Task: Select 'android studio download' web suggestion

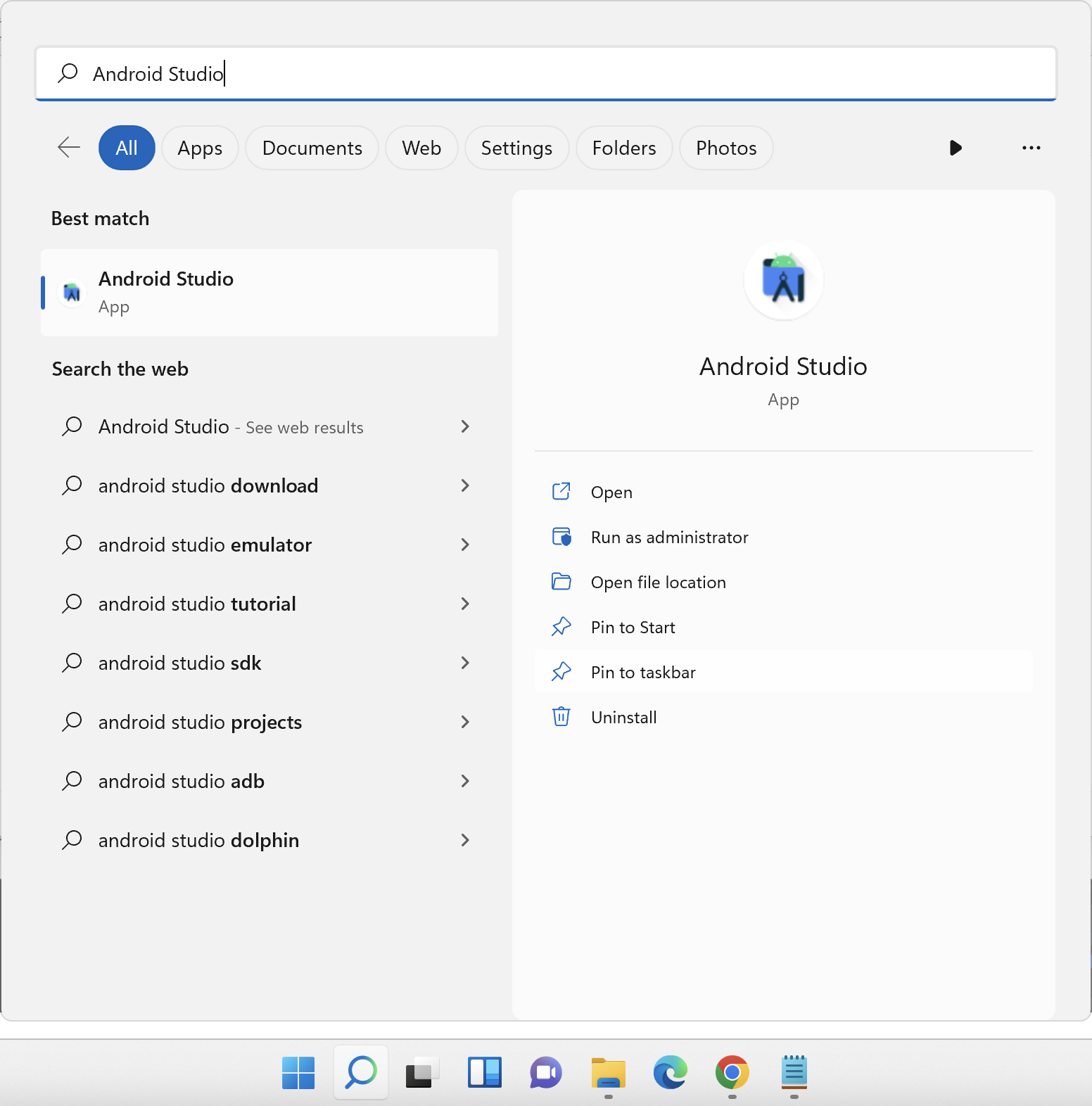Action: 269,485
